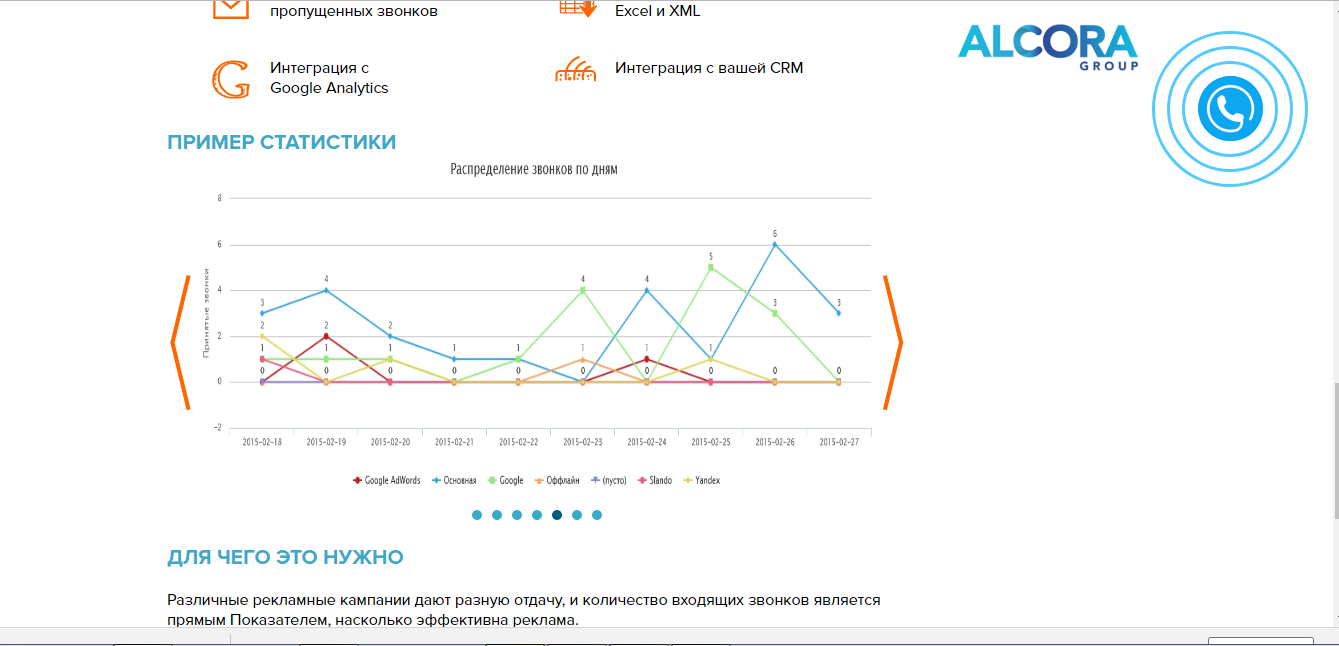Click the last carousel navigation dot
Image resolution: width=1339 pixels, height=646 pixels.
click(x=598, y=516)
